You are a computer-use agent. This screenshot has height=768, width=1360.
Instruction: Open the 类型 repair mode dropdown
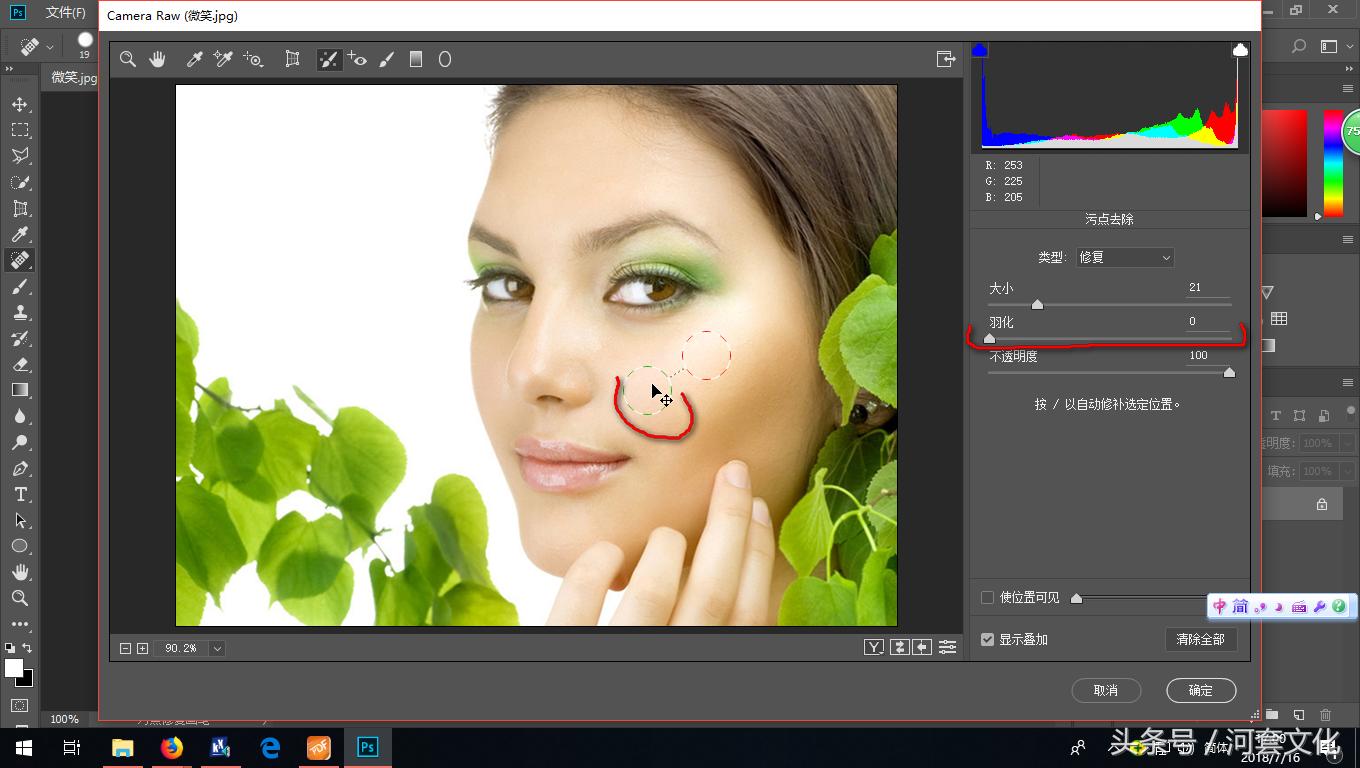[1124, 257]
